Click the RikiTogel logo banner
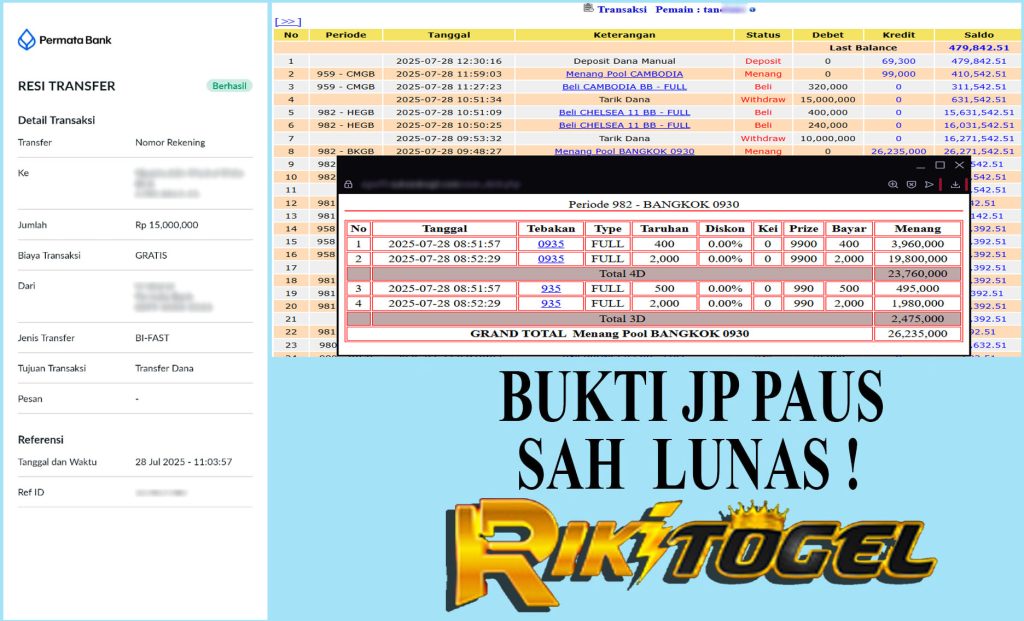This screenshot has width=1024, height=621. coord(690,553)
